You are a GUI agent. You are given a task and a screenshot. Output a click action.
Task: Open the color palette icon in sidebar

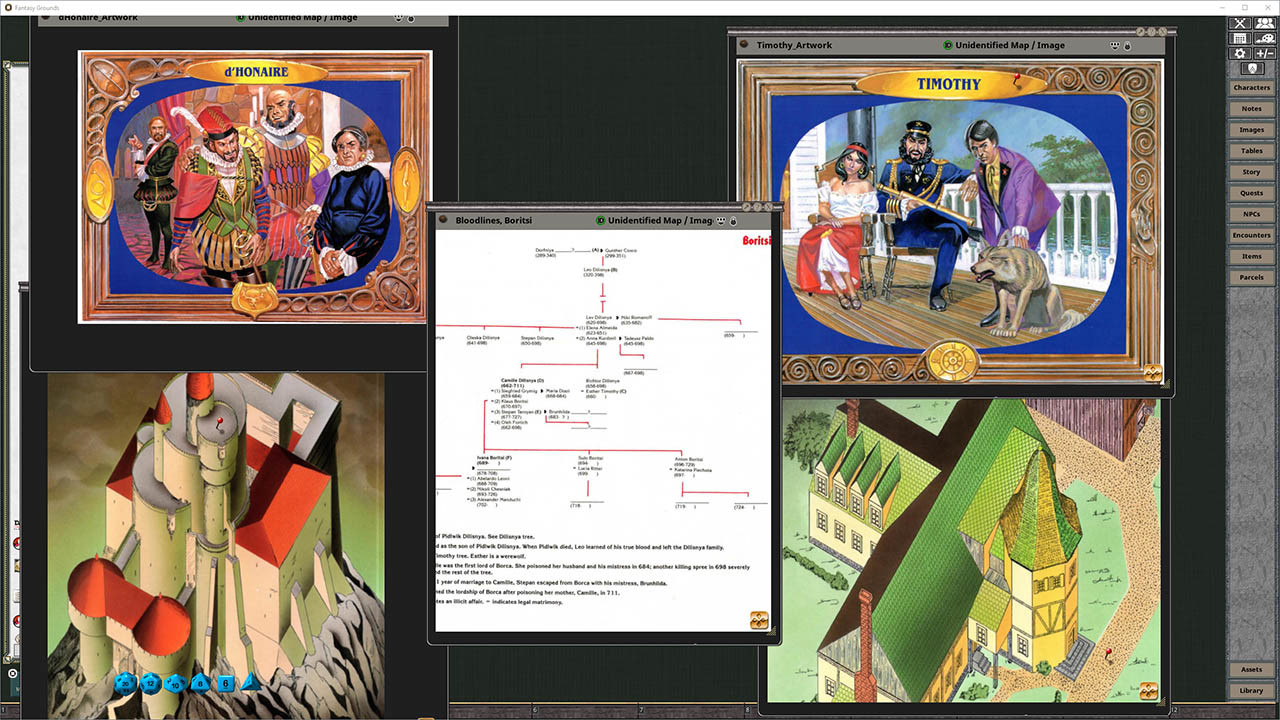pos(1265,38)
